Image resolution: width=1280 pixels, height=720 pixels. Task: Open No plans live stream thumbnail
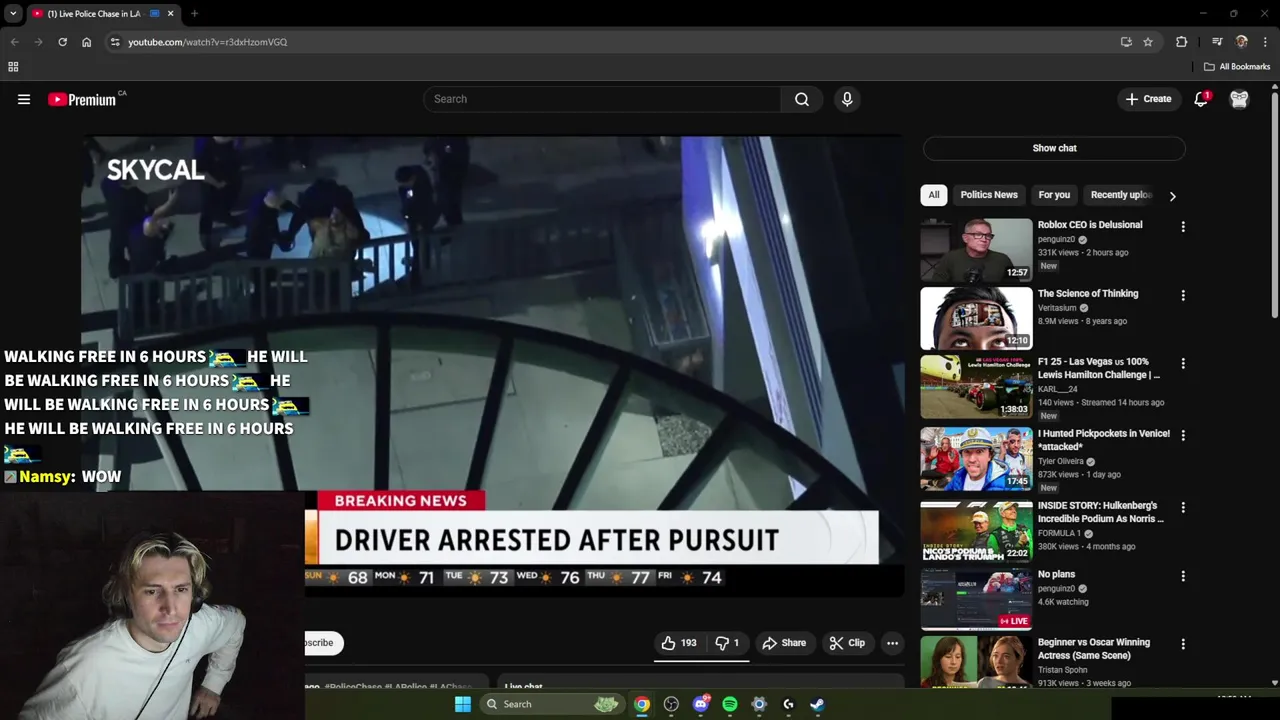tap(976, 599)
